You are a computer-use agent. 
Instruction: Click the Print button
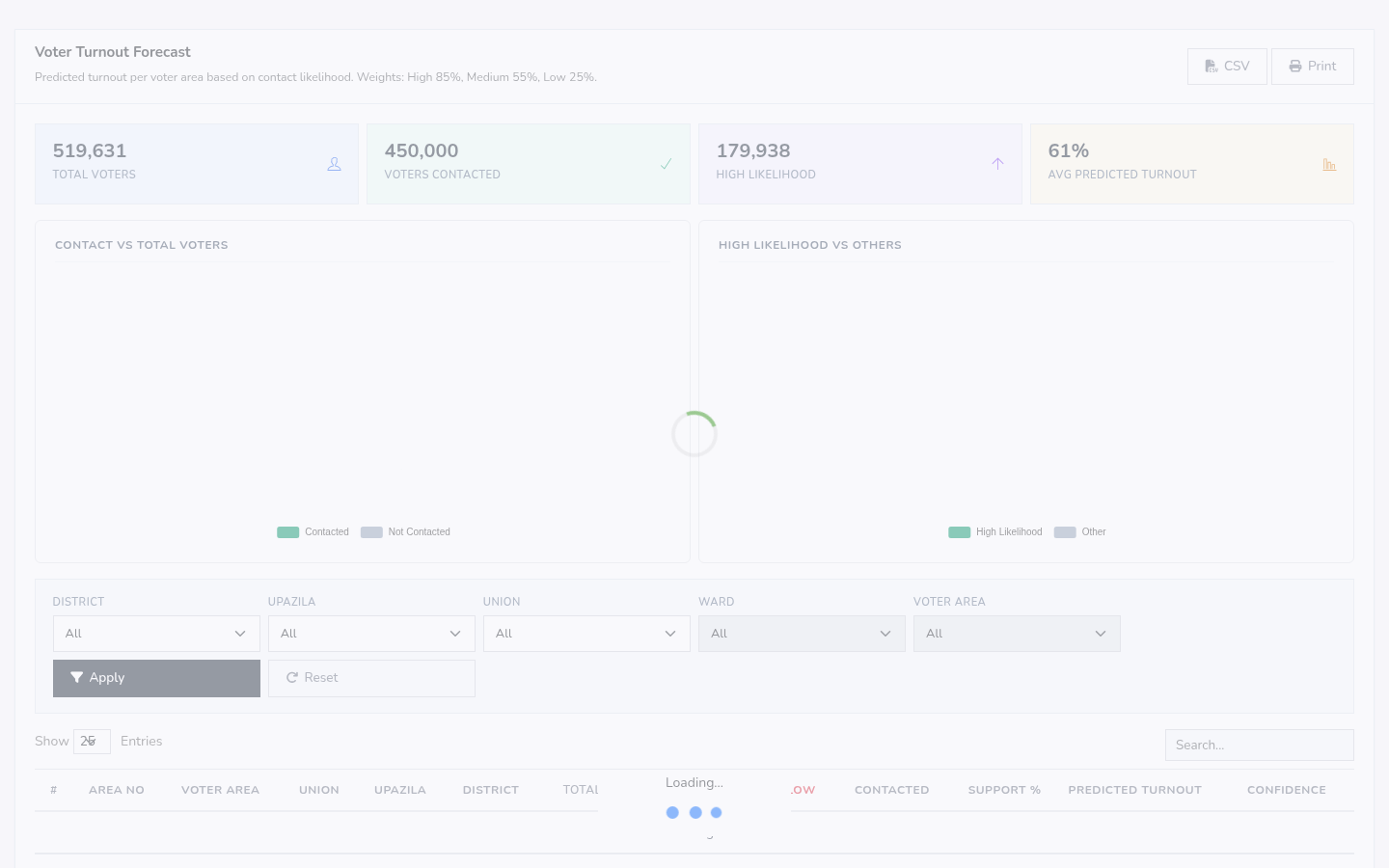click(1313, 67)
